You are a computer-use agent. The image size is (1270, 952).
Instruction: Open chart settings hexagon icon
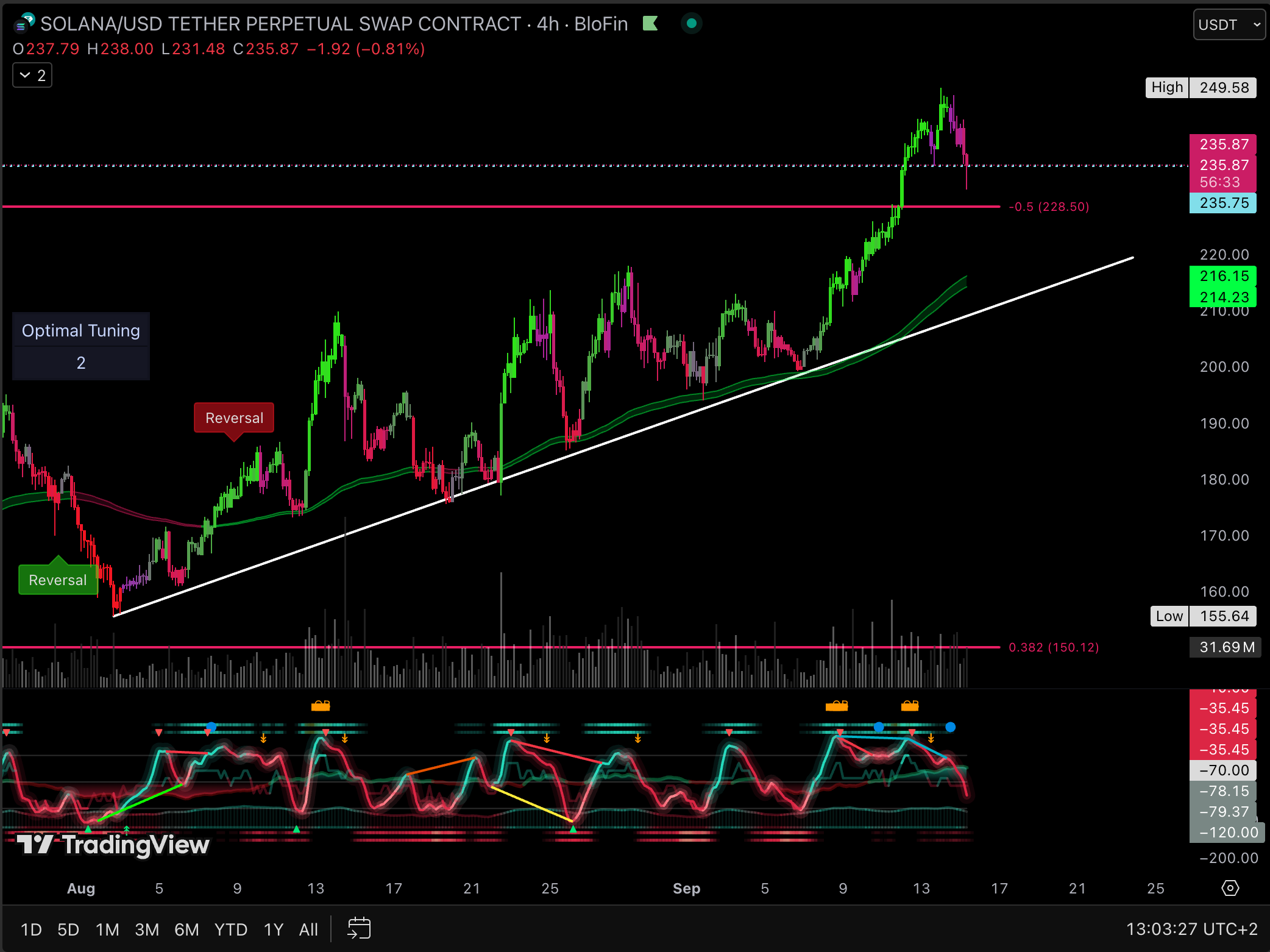tap(1230, 888)
